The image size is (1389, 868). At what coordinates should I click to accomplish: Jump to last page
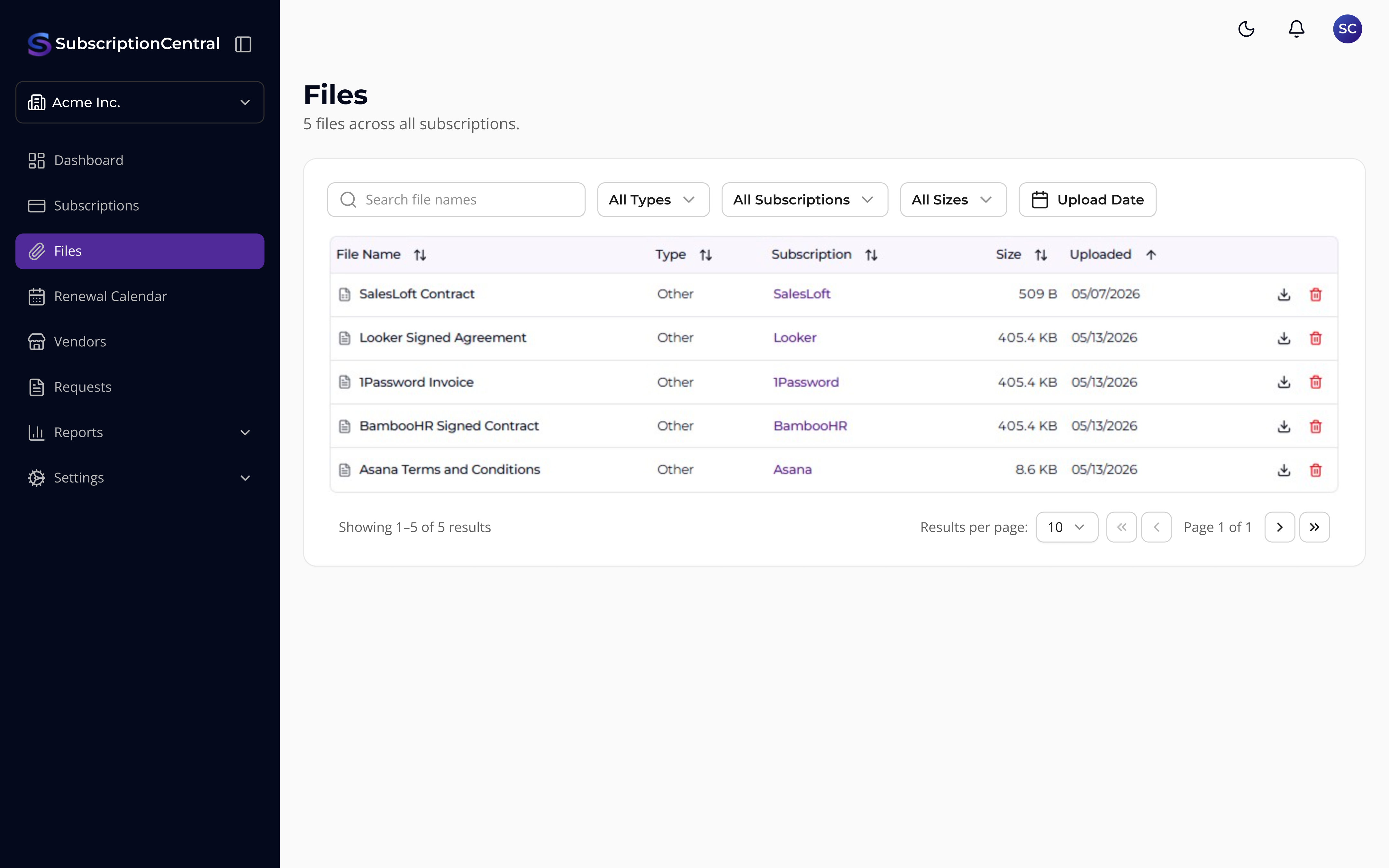(x=1314, y=527)
